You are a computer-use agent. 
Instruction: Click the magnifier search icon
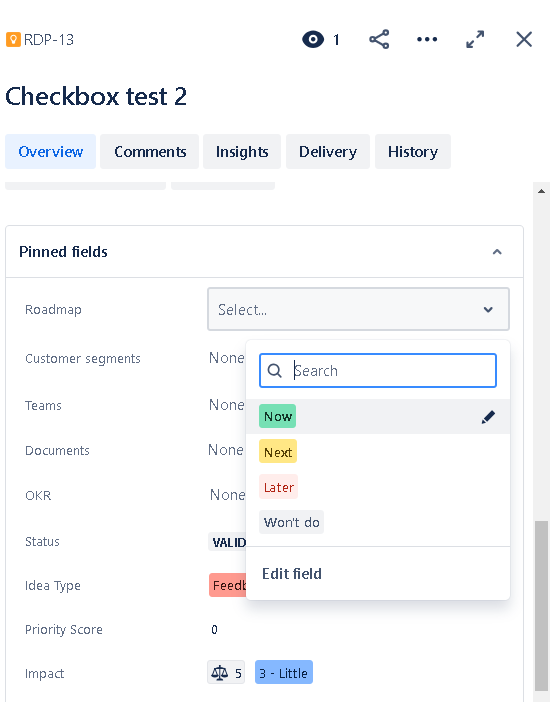point(274,371)
